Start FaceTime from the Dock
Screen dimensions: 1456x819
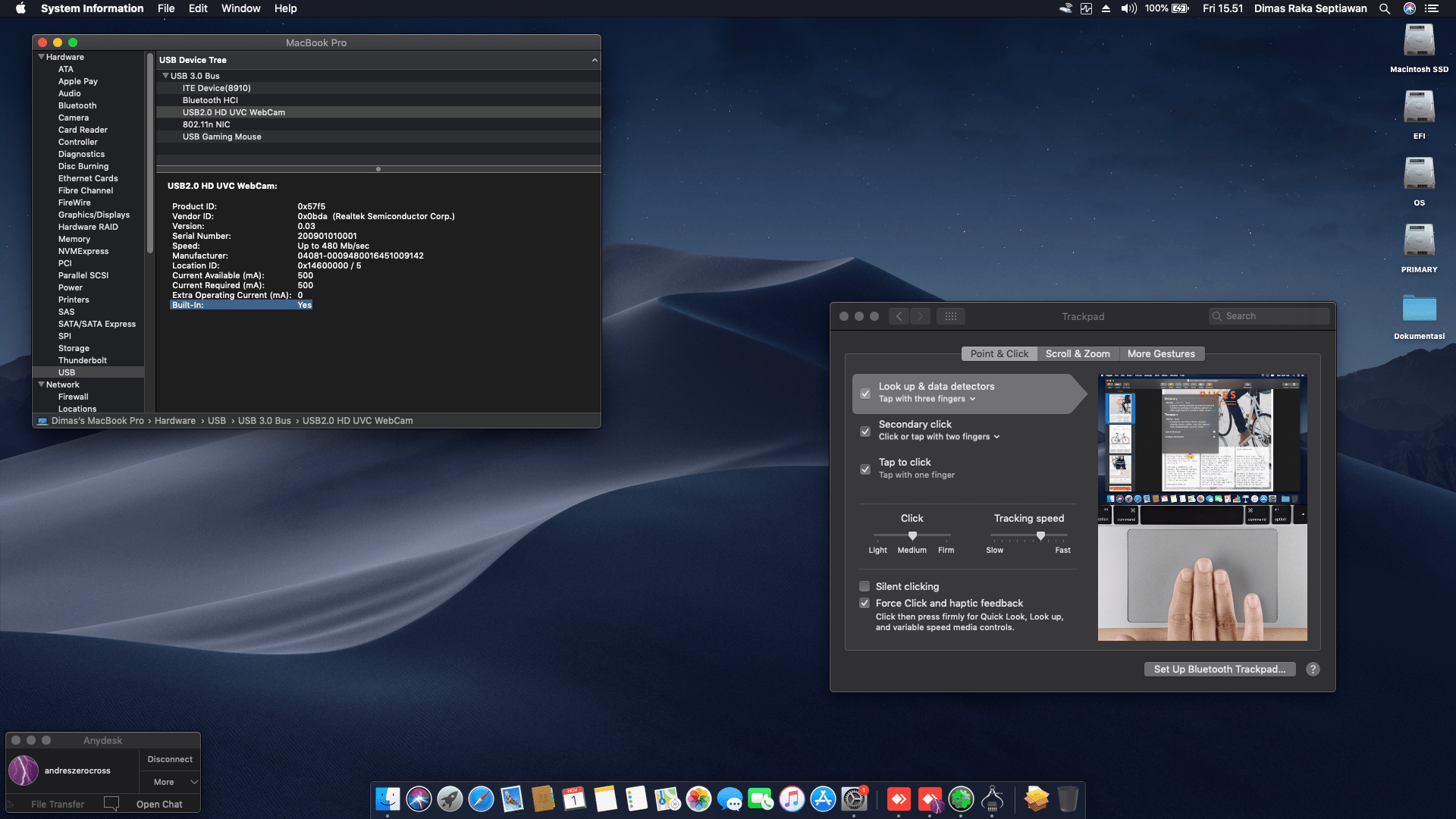[x=761, y=799]
